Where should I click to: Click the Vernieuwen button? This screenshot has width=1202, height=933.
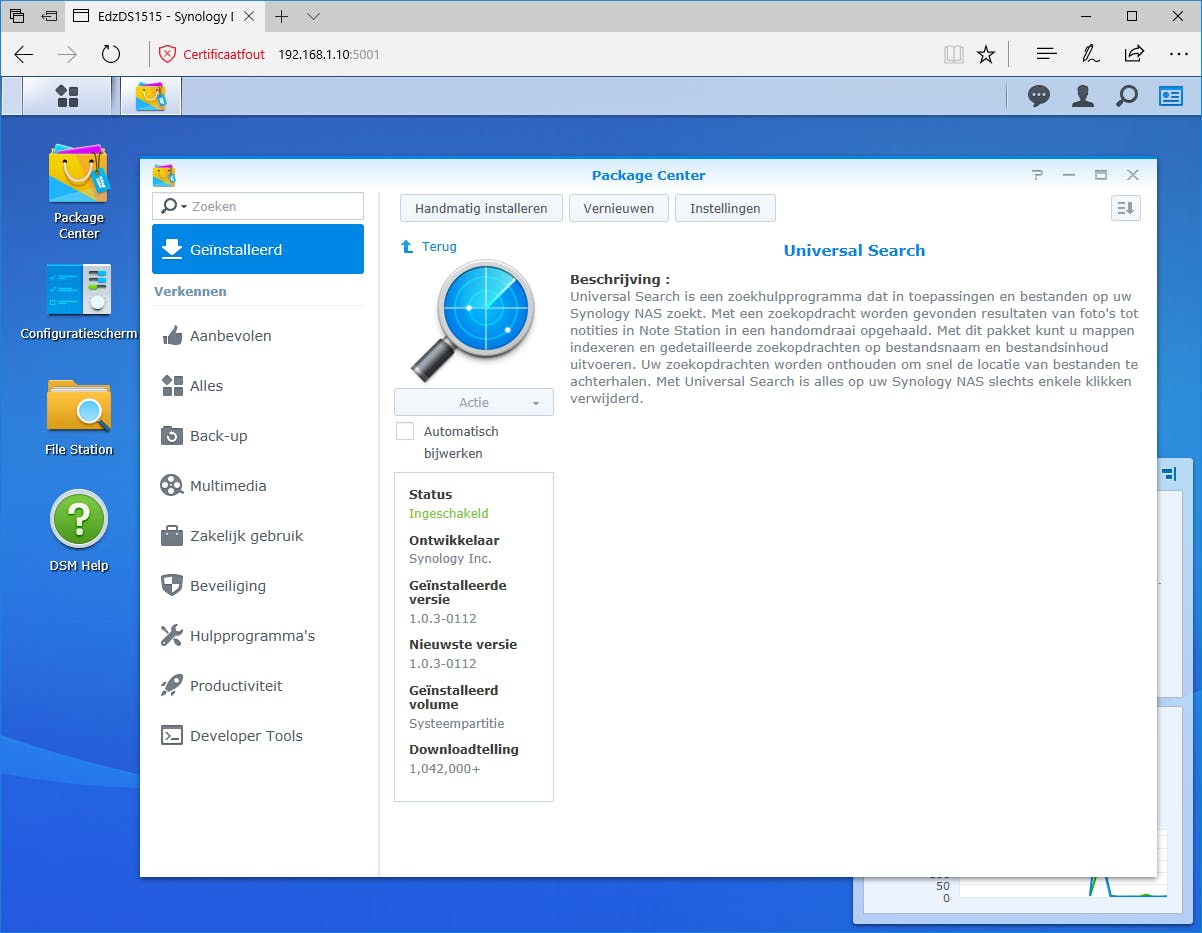pos(619,208)
